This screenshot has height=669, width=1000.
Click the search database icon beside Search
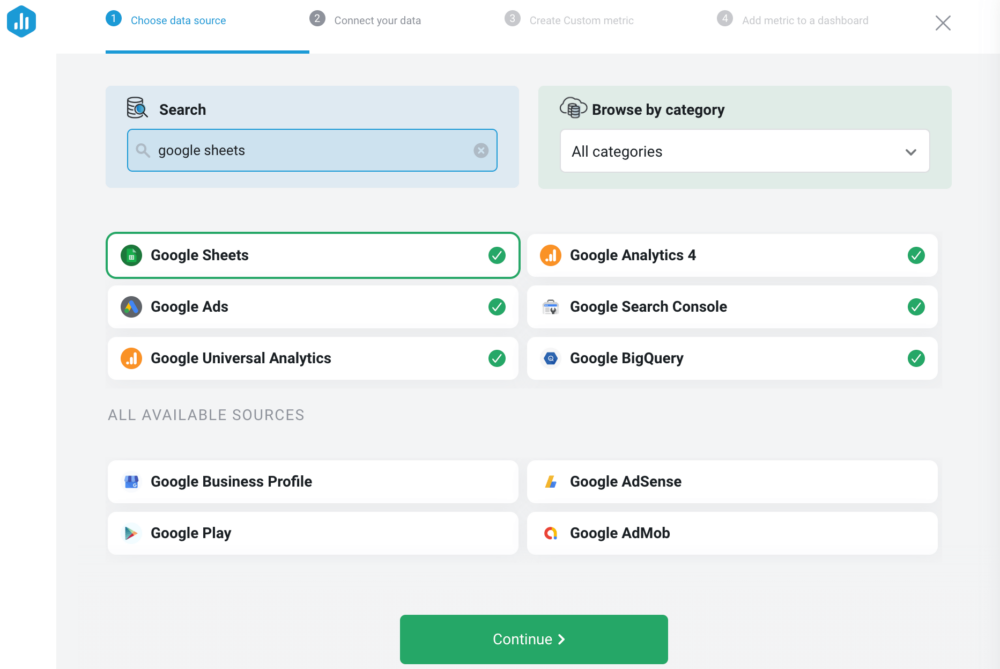tap(137, 108)
